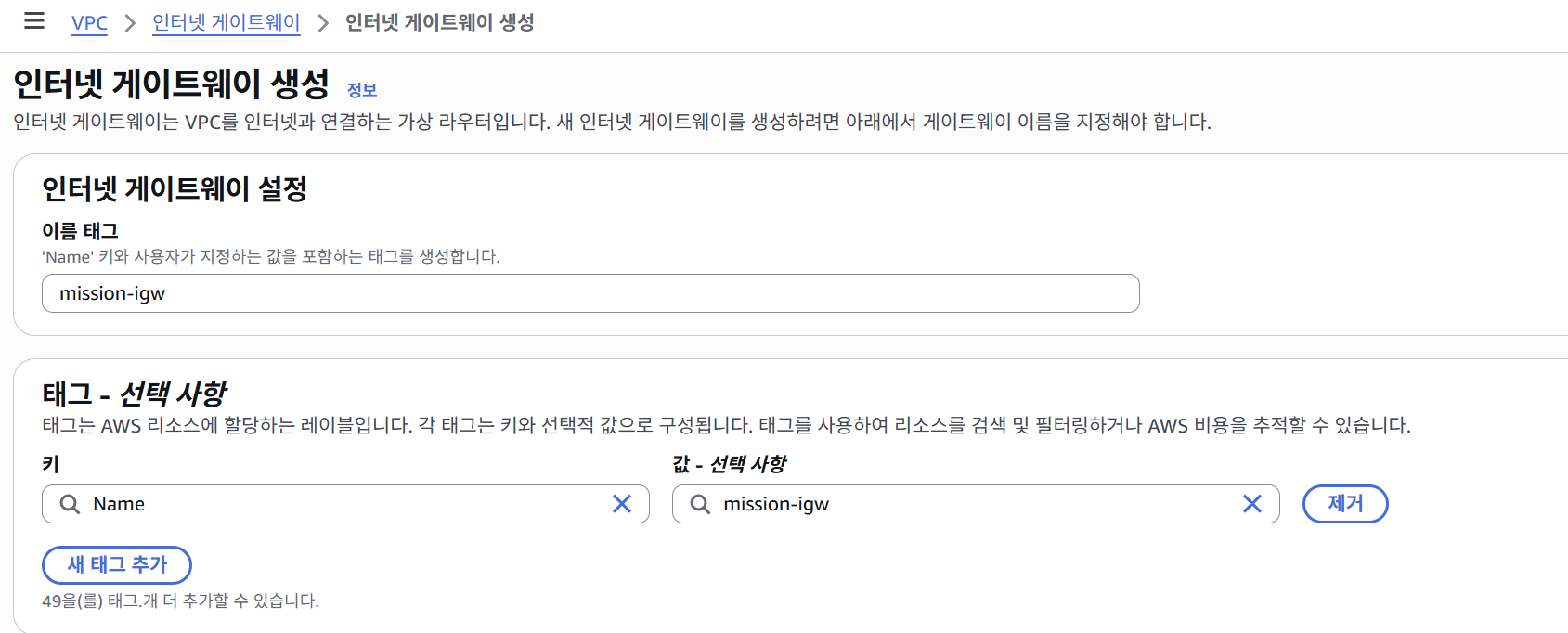
Task: Click the chevron before 인터넷 게이트웨이 생성 breadcrumb
Action: (323, 23)
